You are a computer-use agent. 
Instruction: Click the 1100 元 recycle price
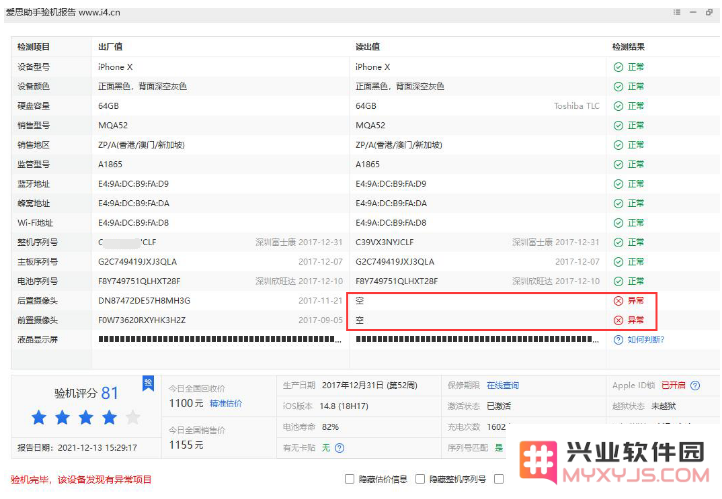tap(186, 403)
